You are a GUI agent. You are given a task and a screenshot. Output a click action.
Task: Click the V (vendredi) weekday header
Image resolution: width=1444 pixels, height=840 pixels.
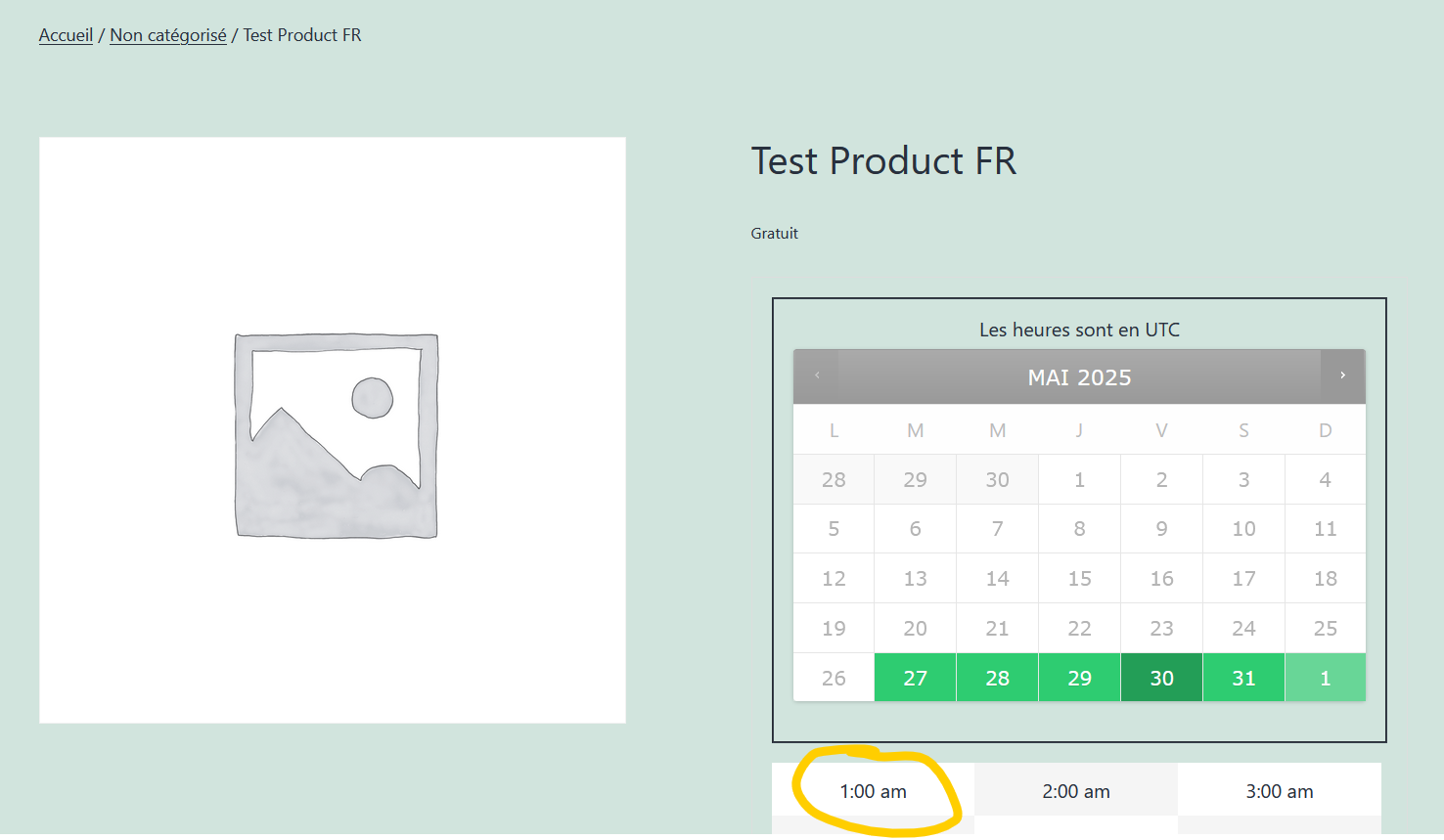point(1161,430)
